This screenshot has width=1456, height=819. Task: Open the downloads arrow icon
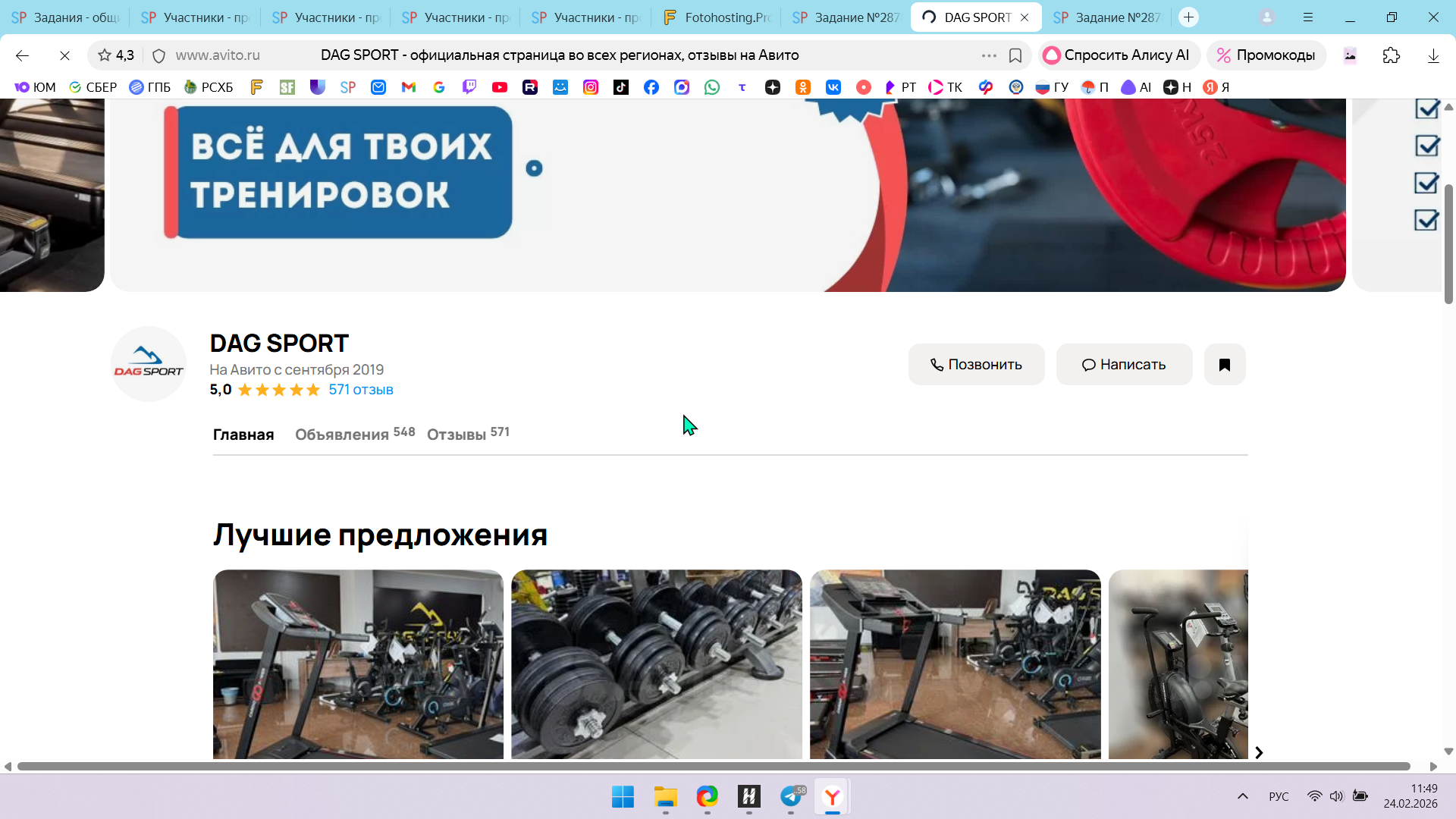point(1433,55)
